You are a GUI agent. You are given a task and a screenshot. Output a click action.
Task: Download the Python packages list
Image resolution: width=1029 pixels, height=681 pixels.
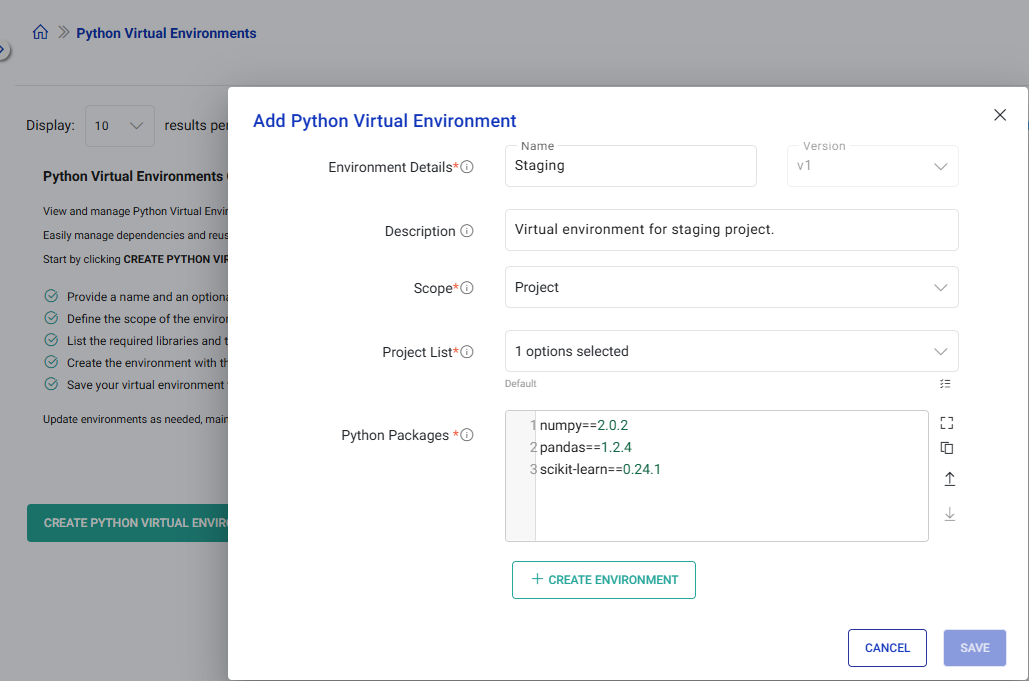coord(948,514)
